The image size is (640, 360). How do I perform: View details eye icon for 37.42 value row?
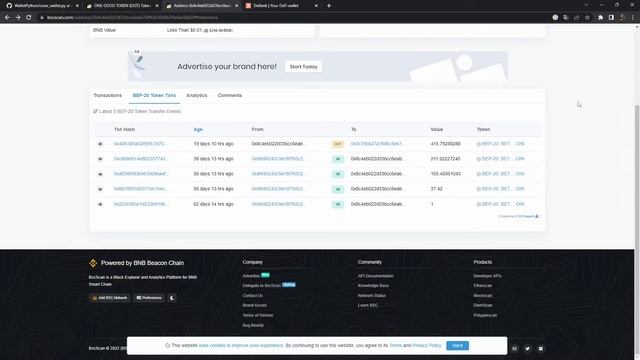pos(100,189)
